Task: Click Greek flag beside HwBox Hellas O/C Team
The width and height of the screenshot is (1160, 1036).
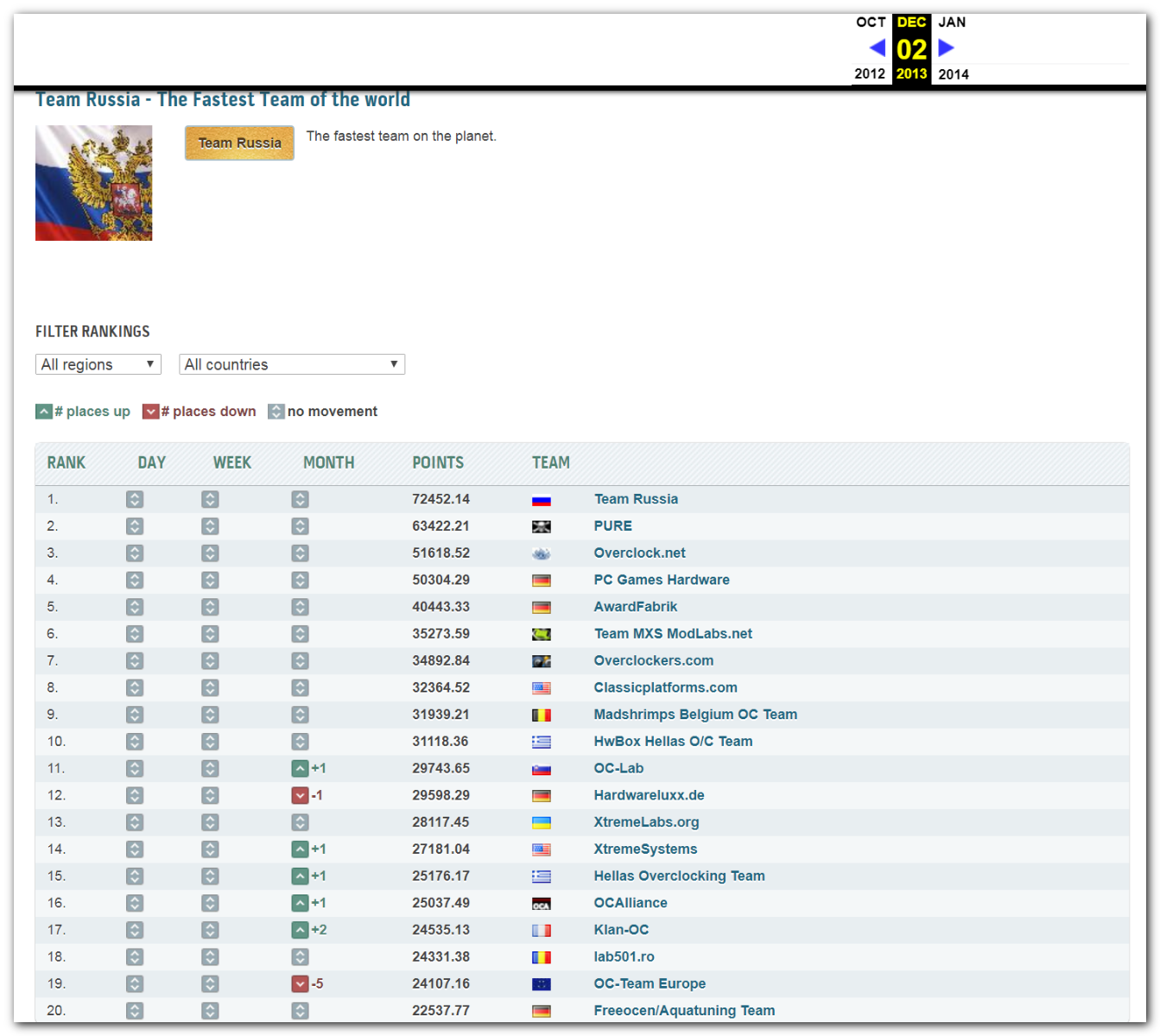Action: [542, 742]
